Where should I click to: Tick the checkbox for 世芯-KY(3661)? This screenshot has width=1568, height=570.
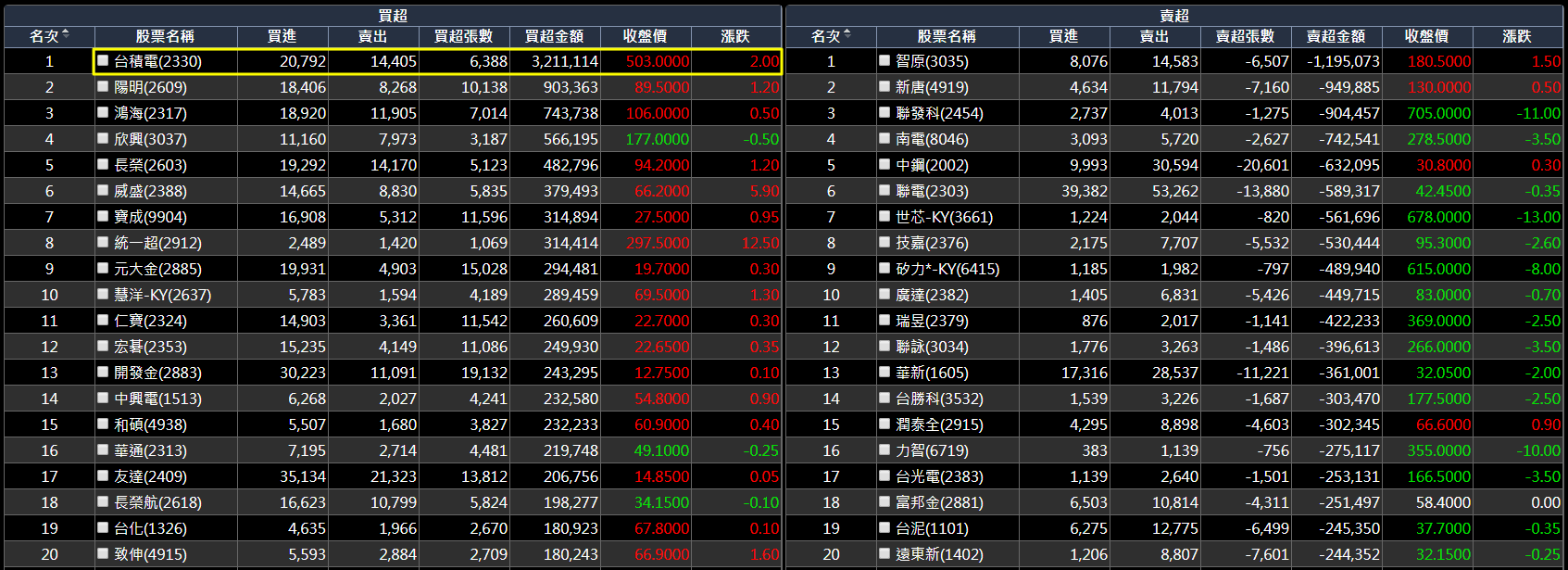(884, 216)
